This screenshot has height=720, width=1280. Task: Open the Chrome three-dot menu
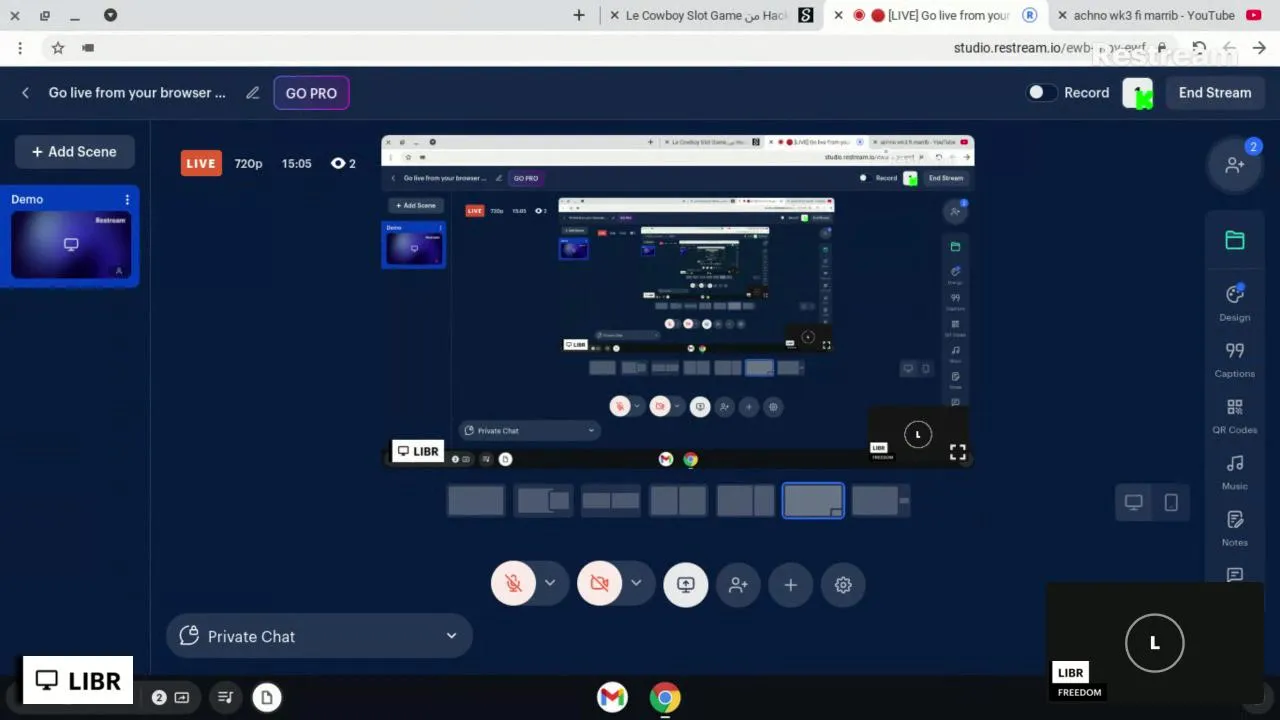pyautogui.click(x=19, y=47)
